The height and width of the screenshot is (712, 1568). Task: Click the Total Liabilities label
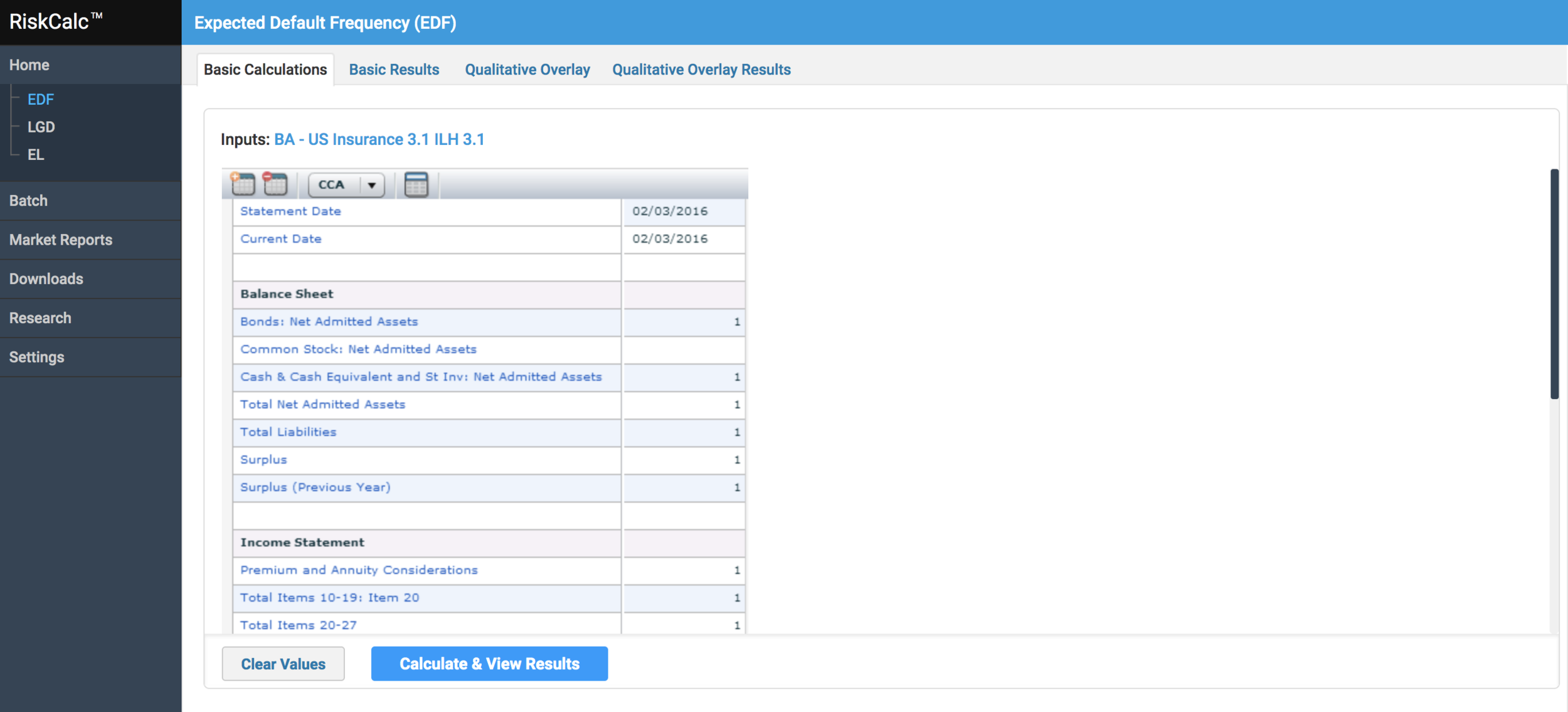tap(289, 432)
